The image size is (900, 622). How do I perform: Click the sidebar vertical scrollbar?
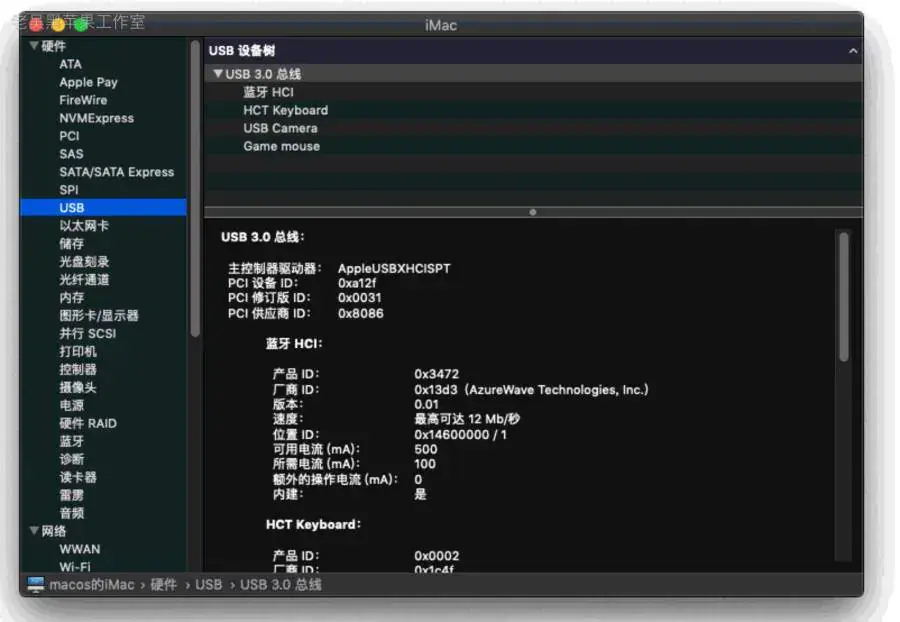click(195, 188)
